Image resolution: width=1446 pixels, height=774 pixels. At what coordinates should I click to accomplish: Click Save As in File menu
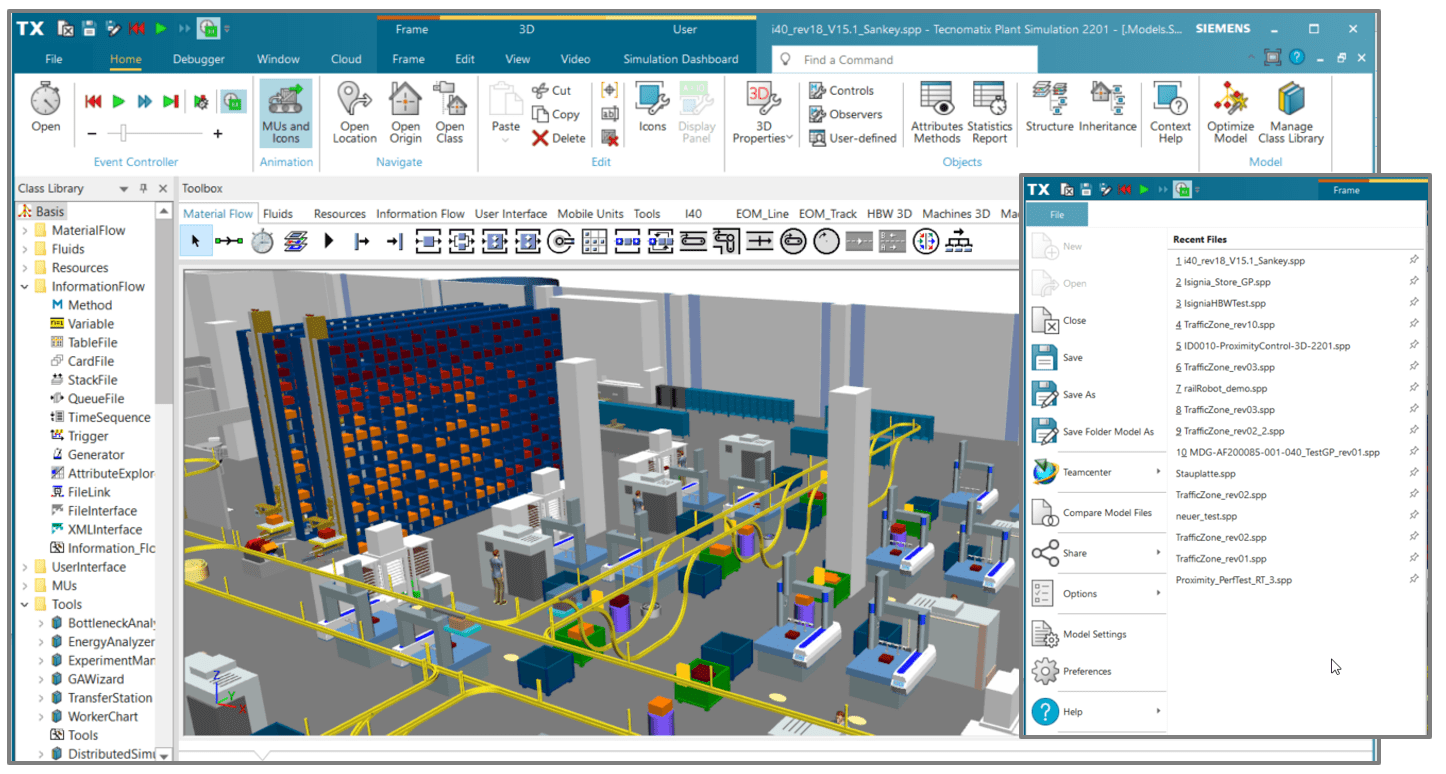1079,395
